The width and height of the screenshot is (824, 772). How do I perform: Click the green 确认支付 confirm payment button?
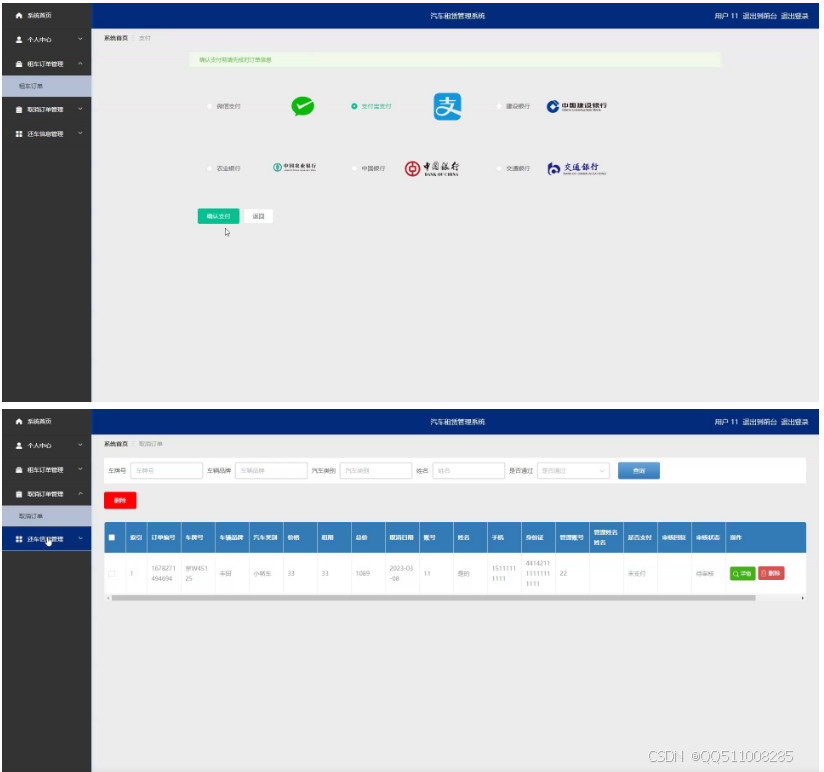[x=218, y=216]
